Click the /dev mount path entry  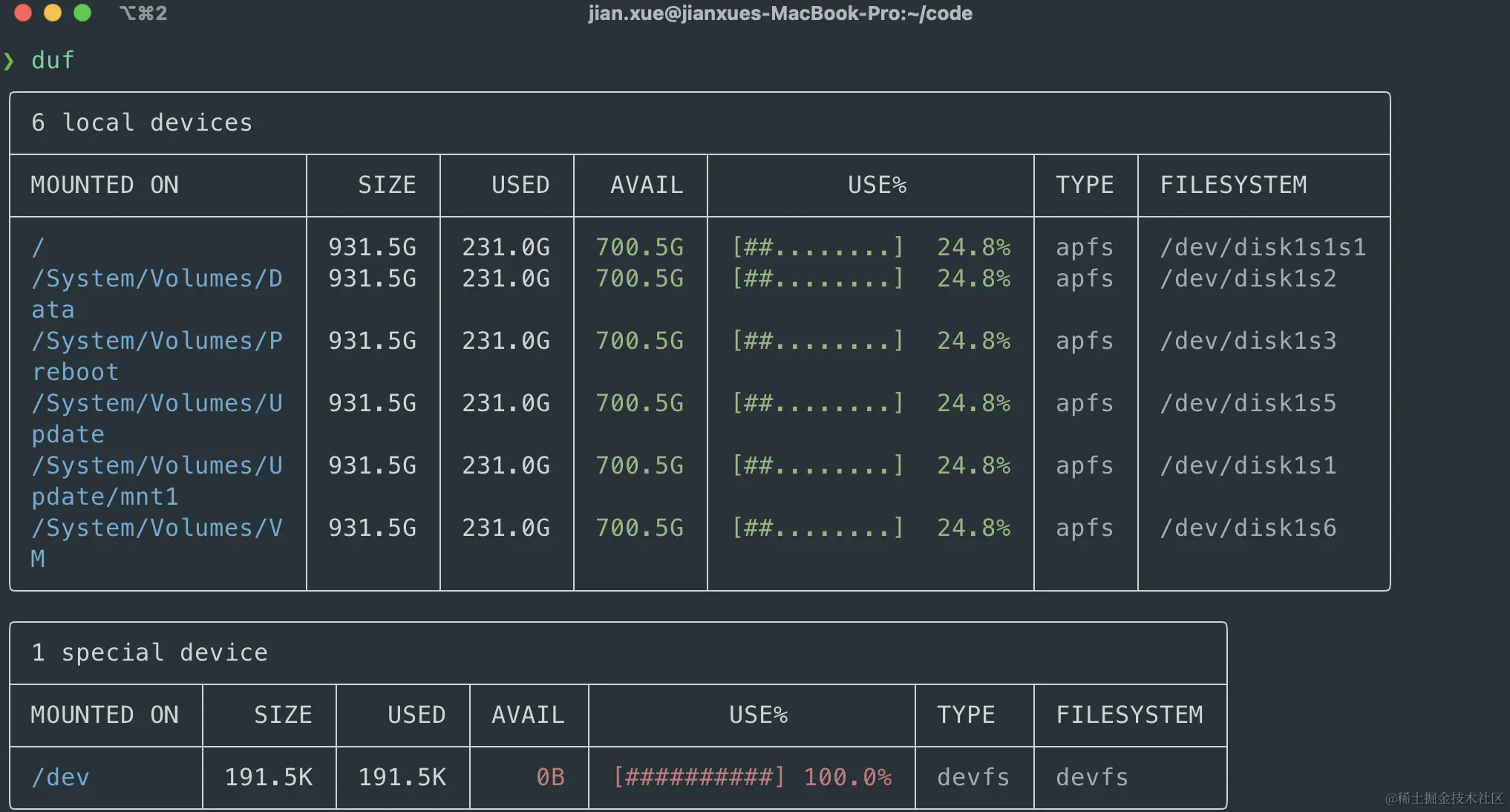[x=60, y=777]
